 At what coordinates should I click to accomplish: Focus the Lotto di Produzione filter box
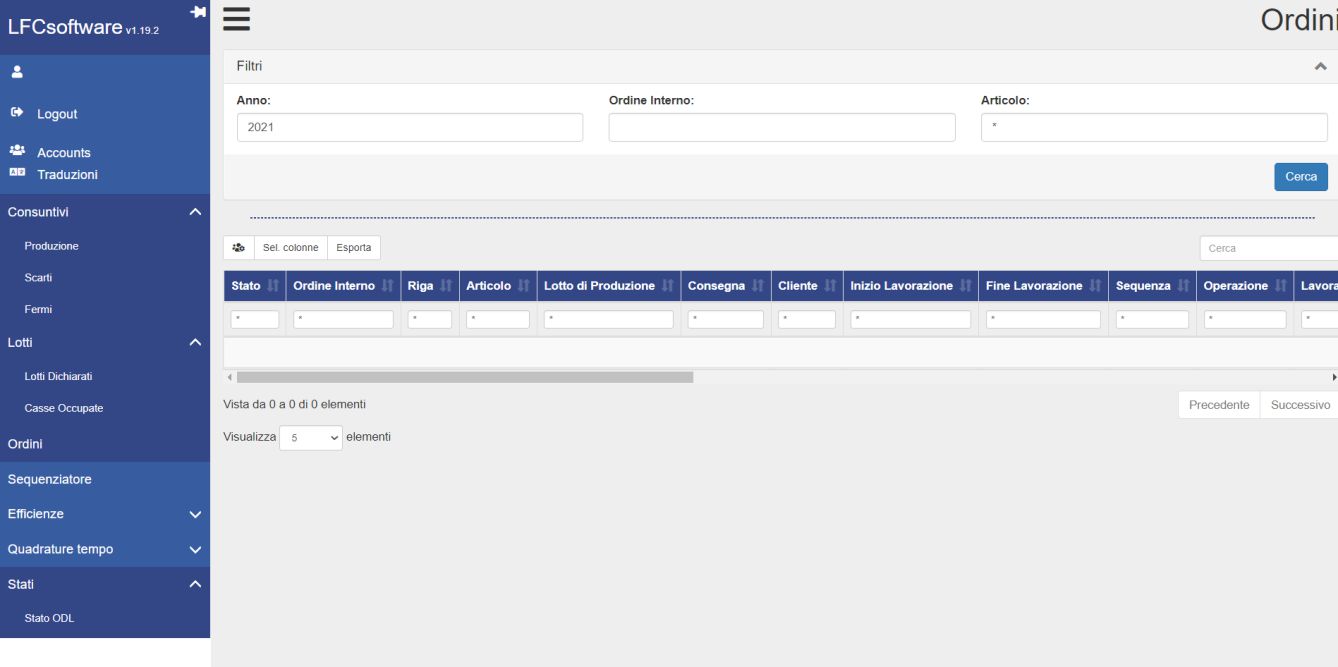tap(609, 320)
